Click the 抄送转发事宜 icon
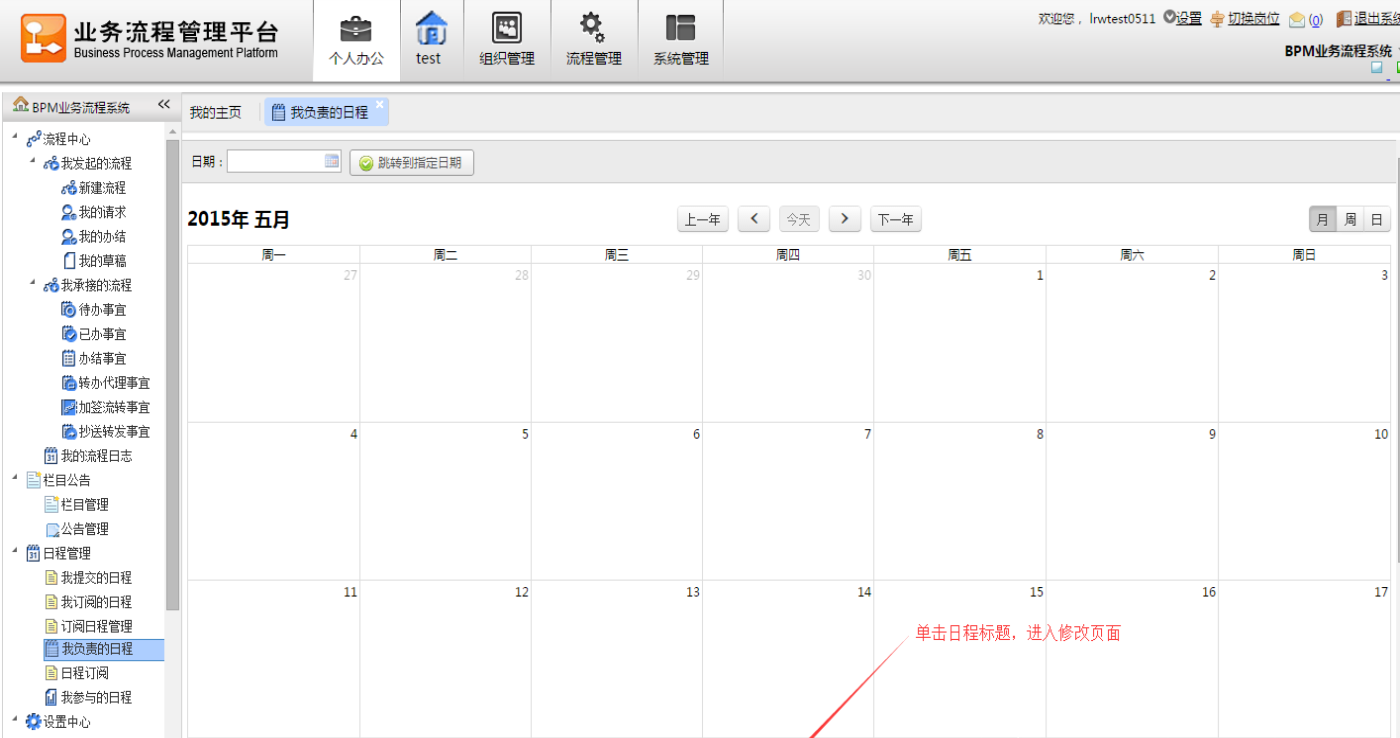1400x738 pixels. click(69, 432)
